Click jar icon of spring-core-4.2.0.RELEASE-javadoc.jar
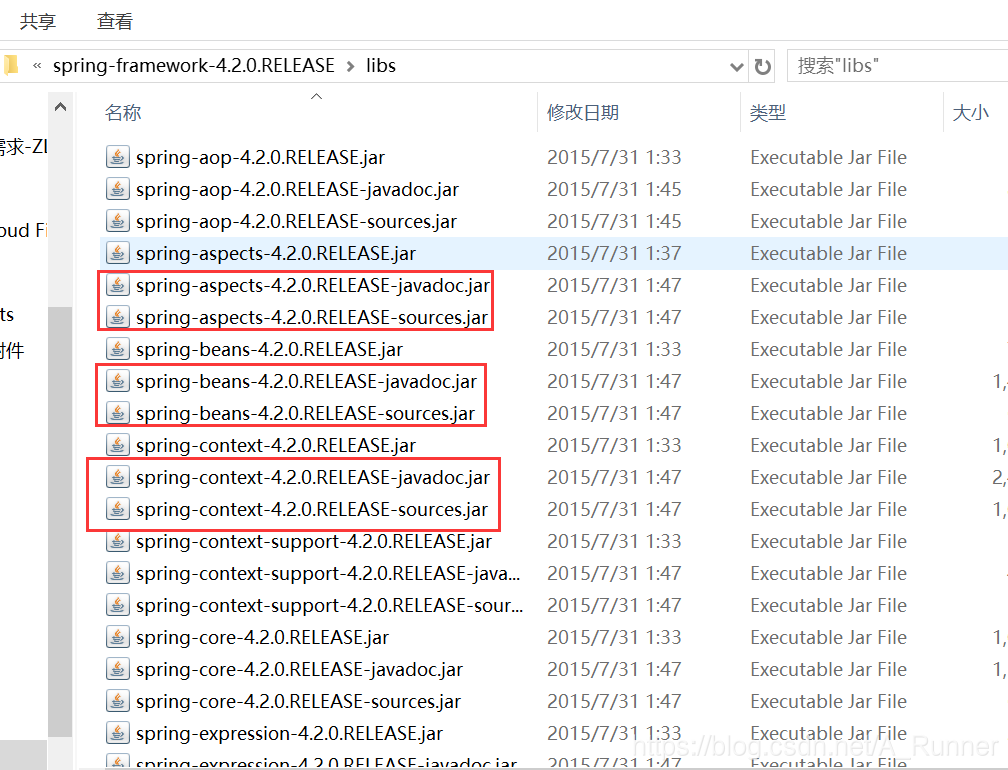The image size is (1008, 770). (x=118, y=669)
